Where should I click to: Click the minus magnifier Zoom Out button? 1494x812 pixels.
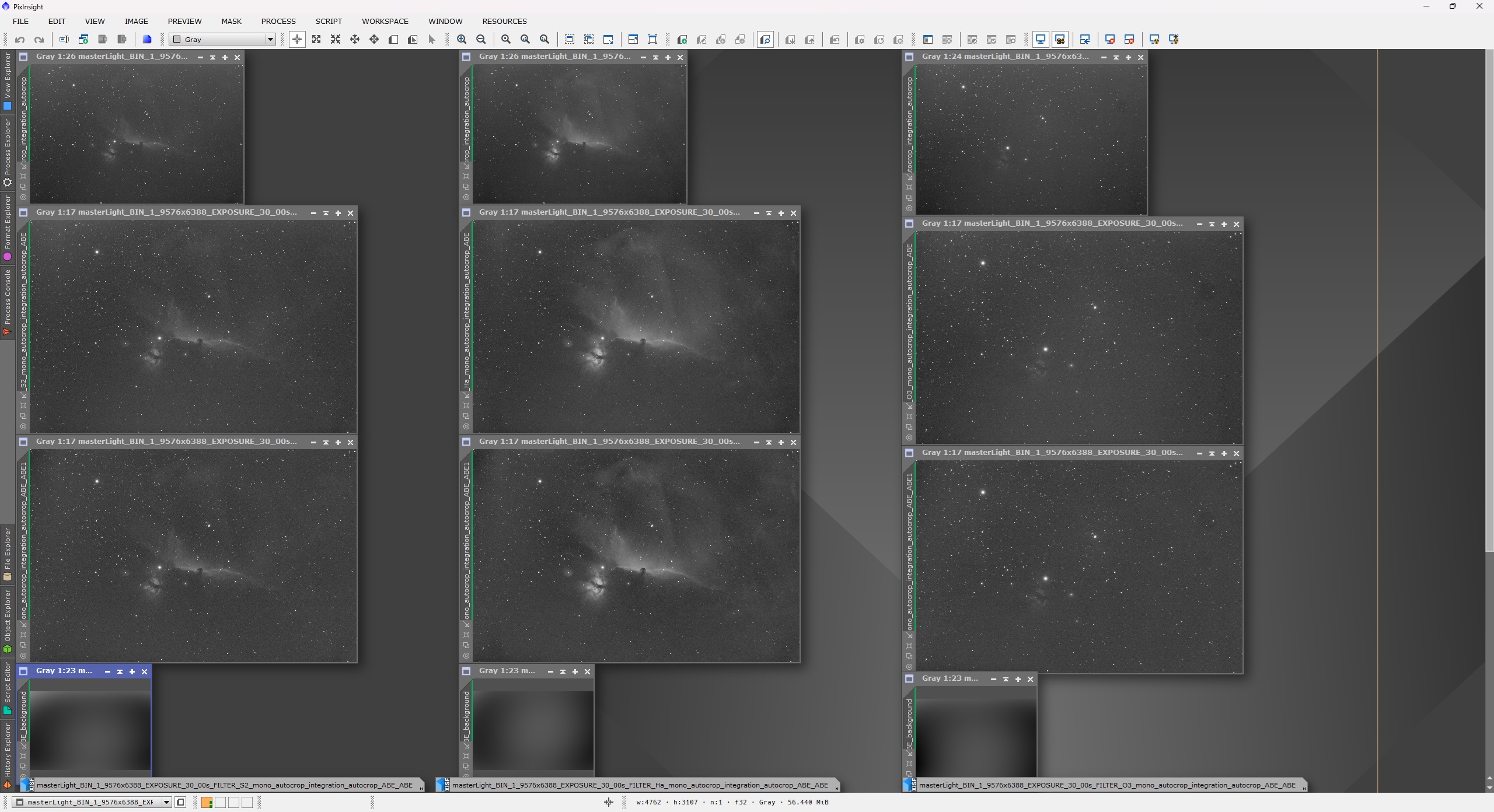click(x=481, y=40)
